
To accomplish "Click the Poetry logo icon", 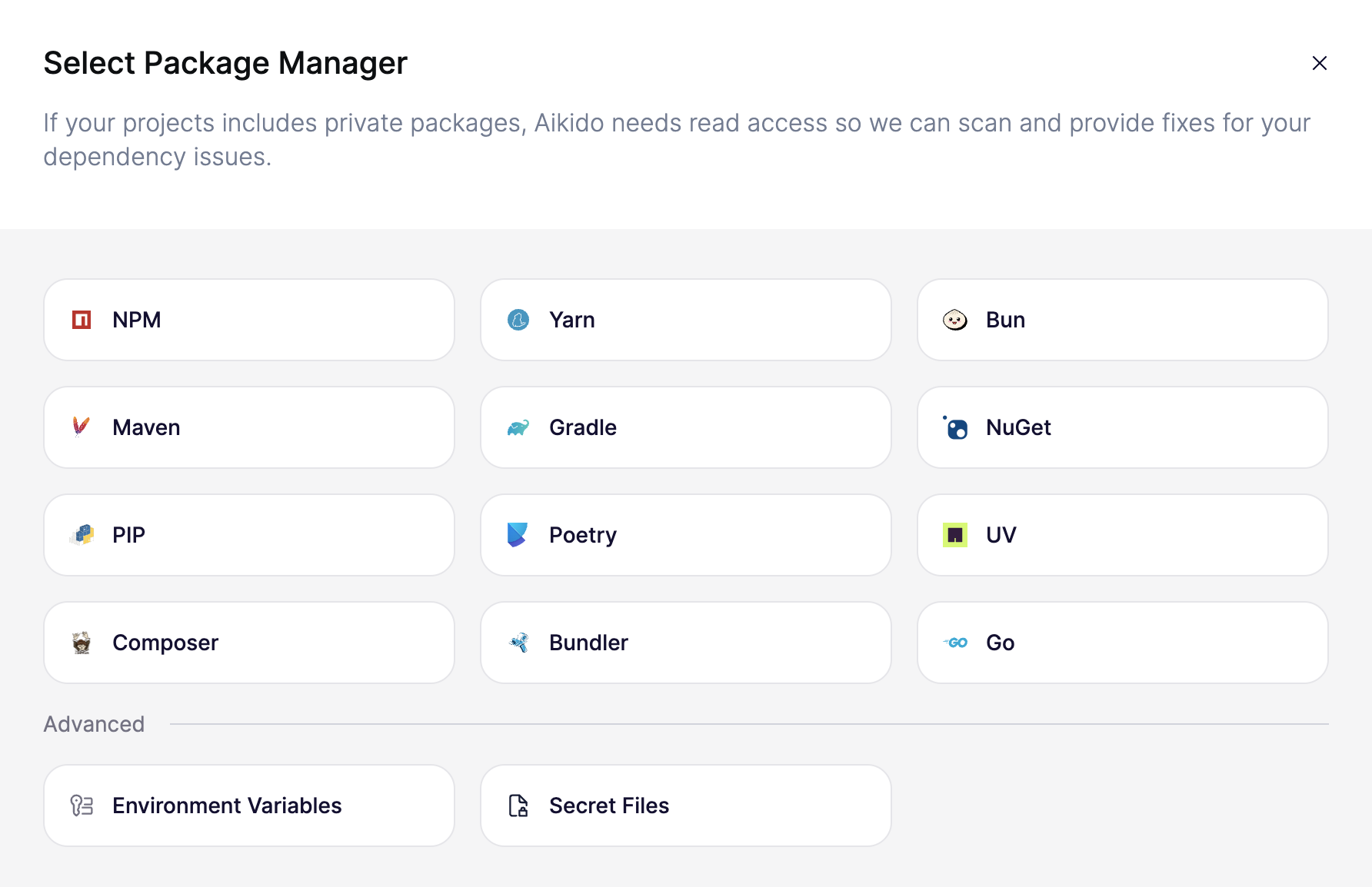I will point(518,535).
